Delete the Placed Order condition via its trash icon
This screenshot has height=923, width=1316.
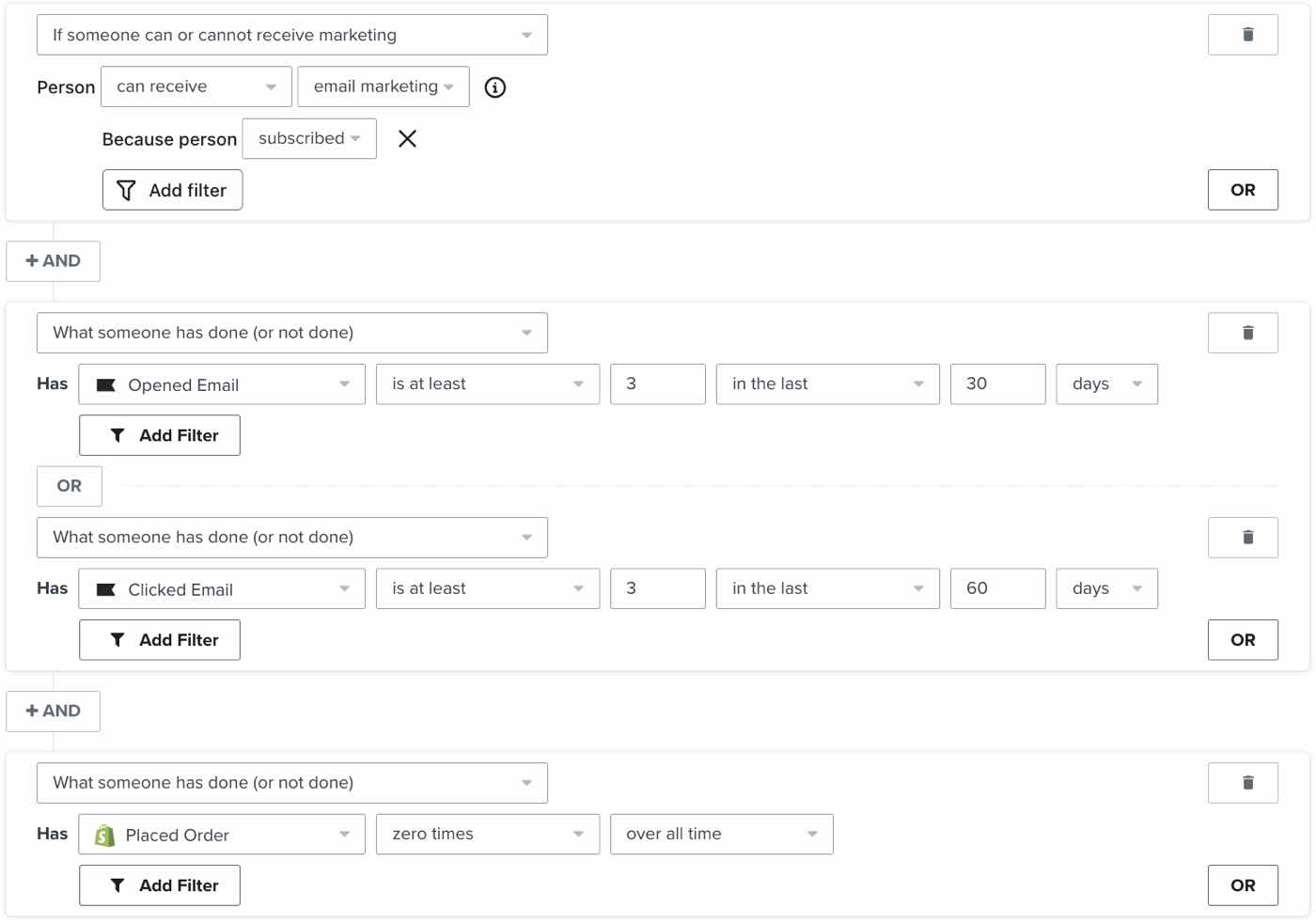[1243, 783]
